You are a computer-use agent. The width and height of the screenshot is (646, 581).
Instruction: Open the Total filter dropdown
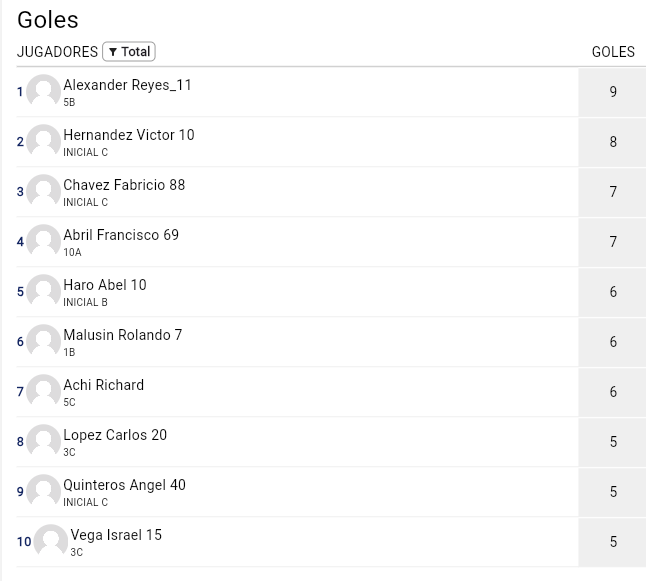pos(129,52)
